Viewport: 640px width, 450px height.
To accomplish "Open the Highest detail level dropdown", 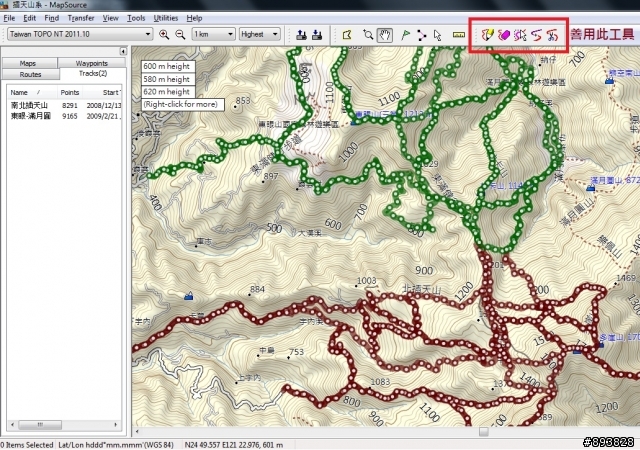I will pos(260,34).
